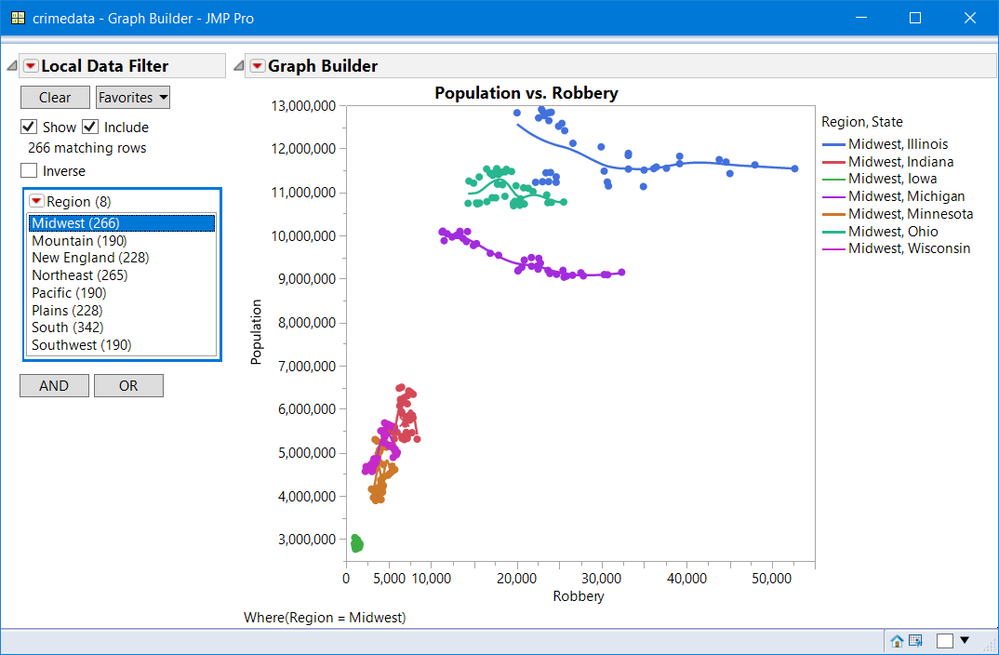Tick the empty box in the status bar

point(944,640)
